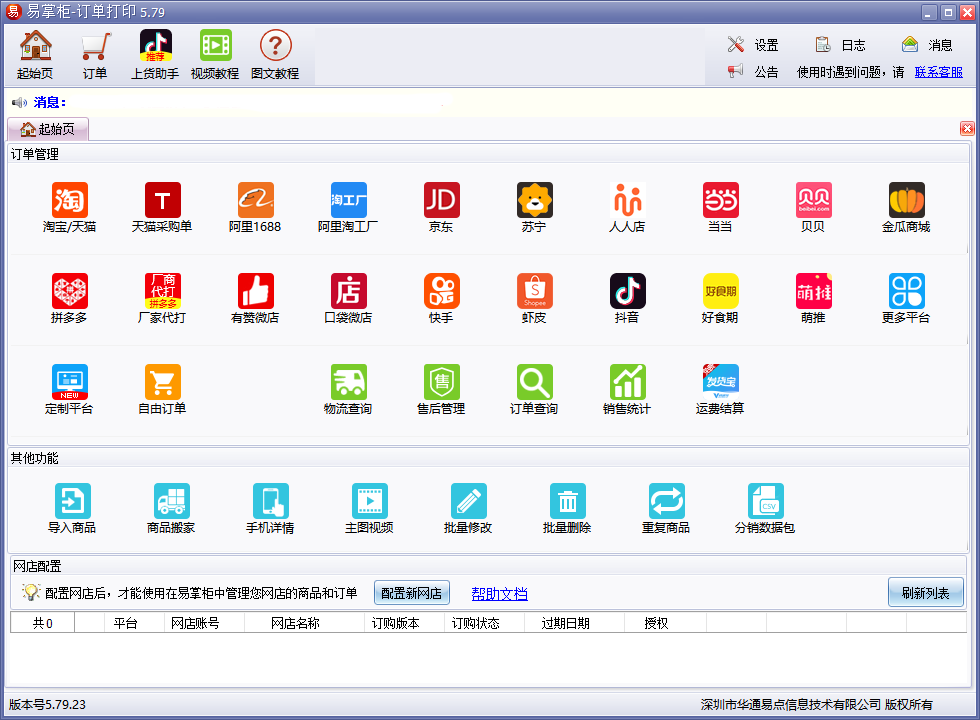The image size is (980, 720).
Task: Open 设置 settings
Action: [754, 44]
